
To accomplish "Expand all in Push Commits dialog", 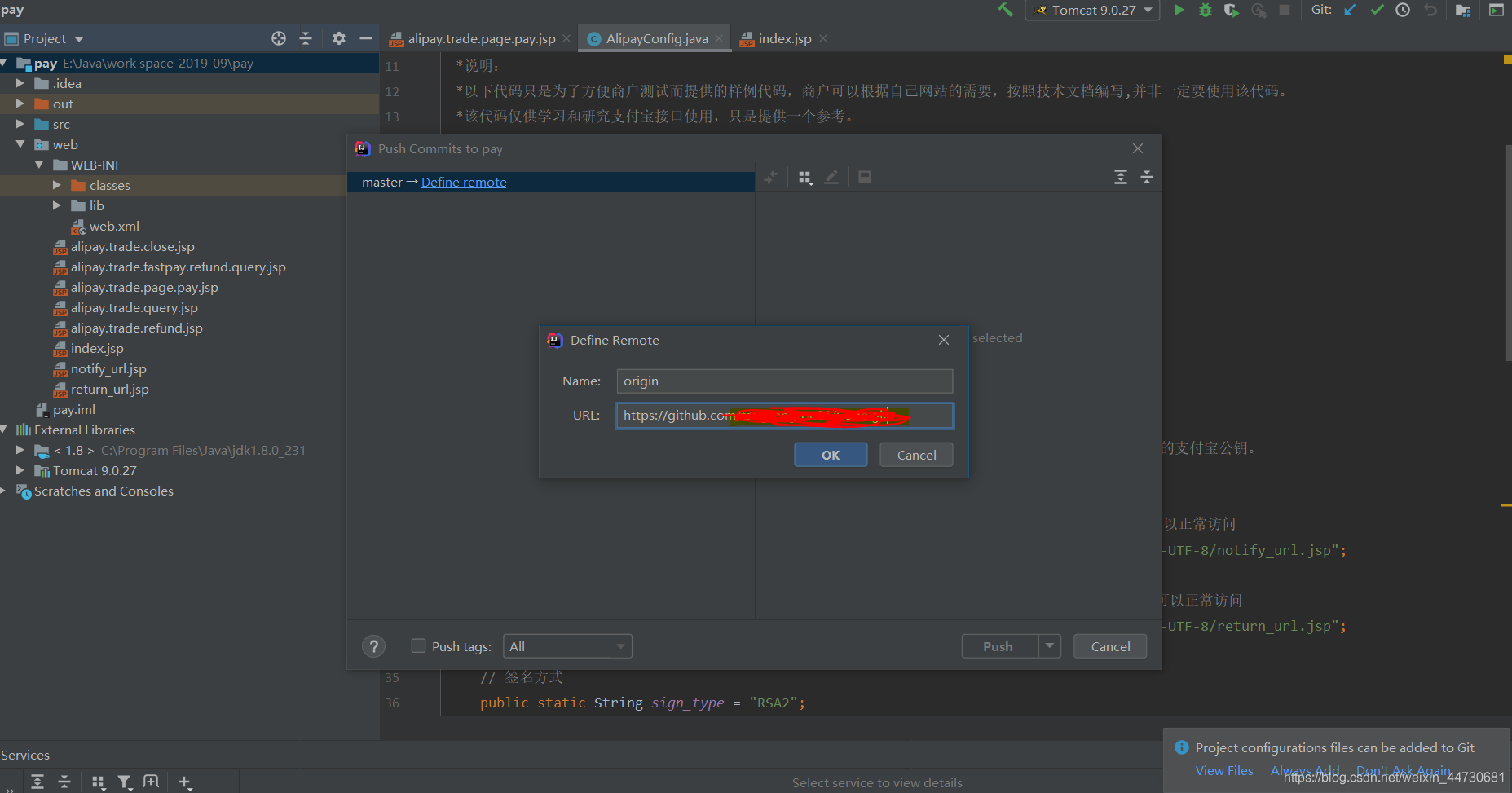I will pyautogui.click(x=1121, y=177).
